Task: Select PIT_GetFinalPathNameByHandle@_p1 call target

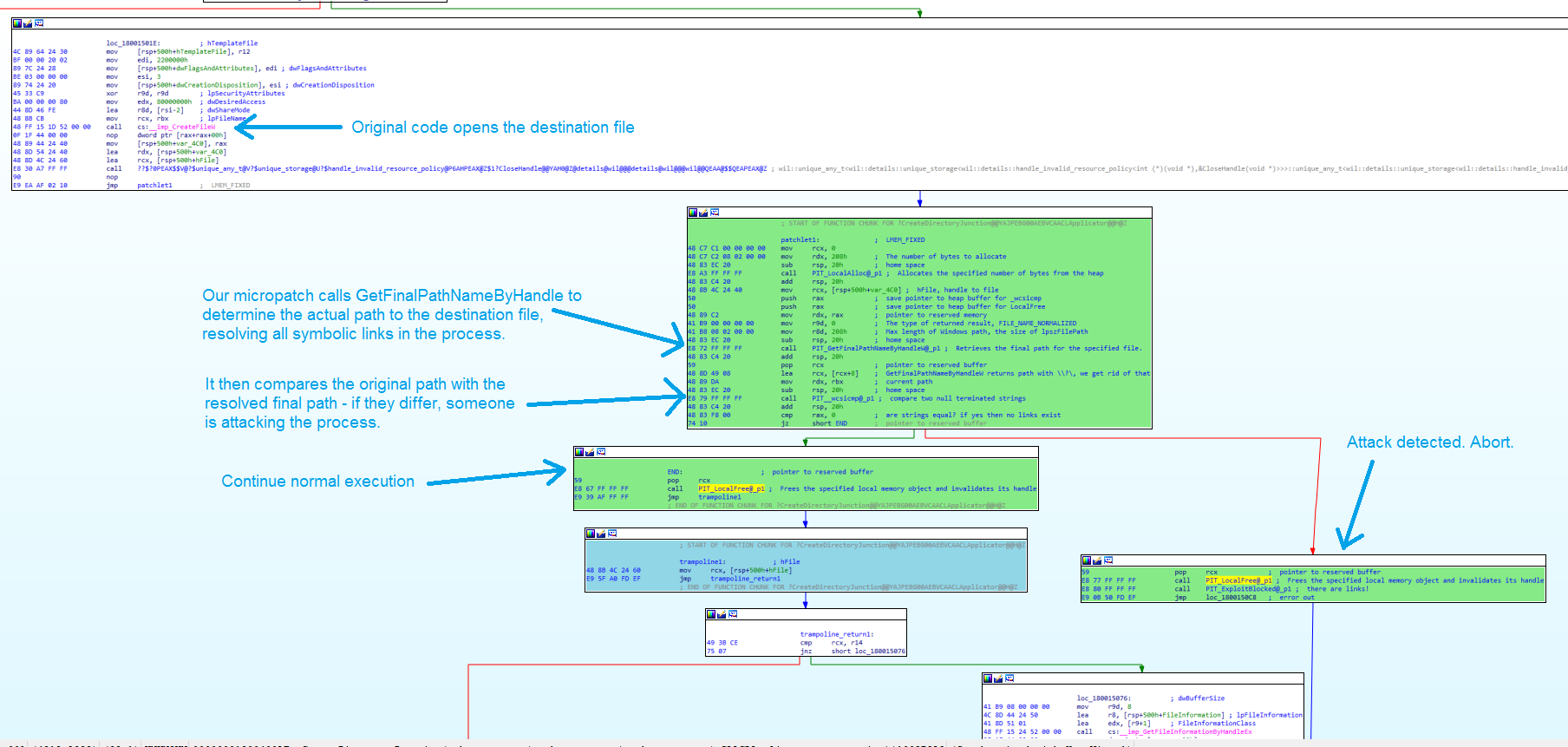Action: coord(876,349)
